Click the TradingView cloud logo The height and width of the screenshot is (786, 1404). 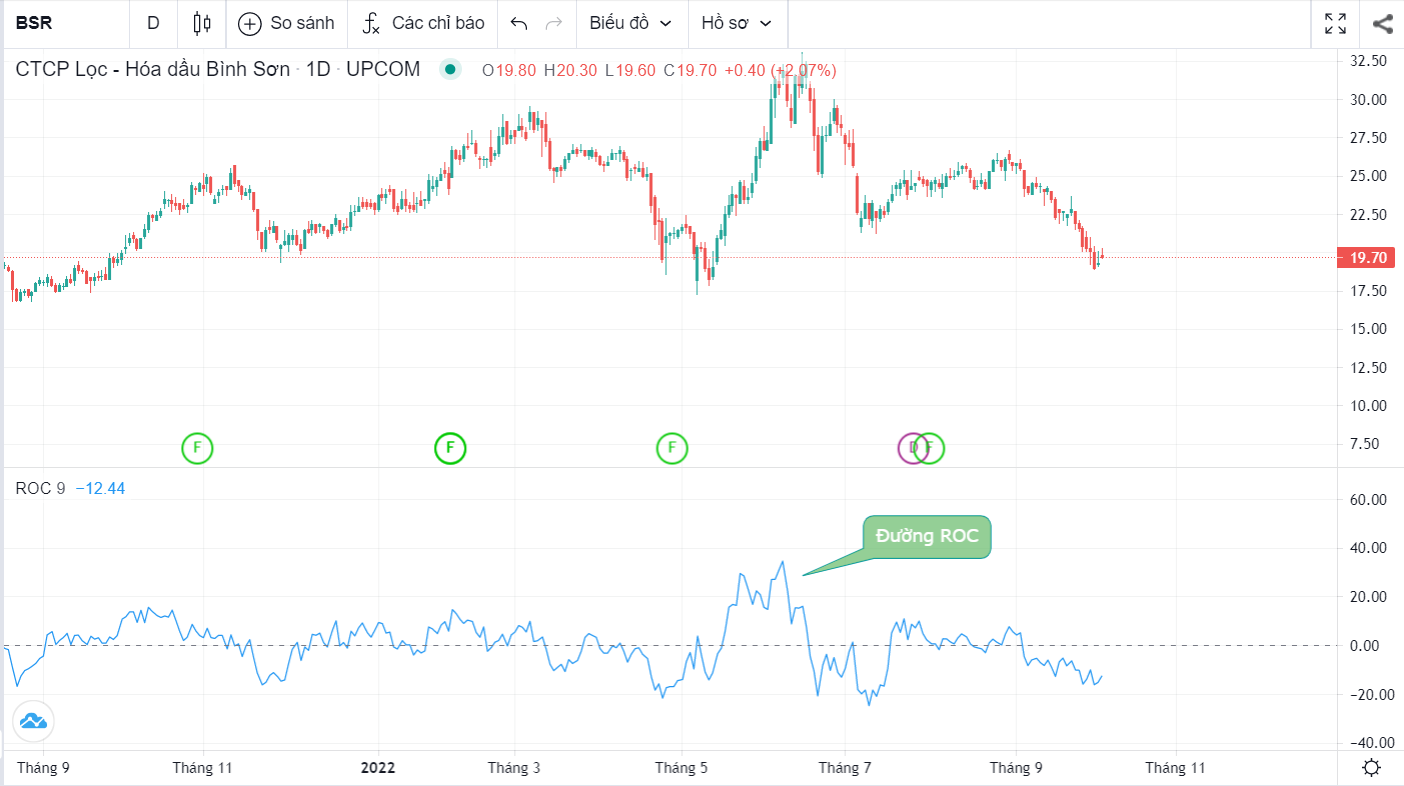[33, 721]
